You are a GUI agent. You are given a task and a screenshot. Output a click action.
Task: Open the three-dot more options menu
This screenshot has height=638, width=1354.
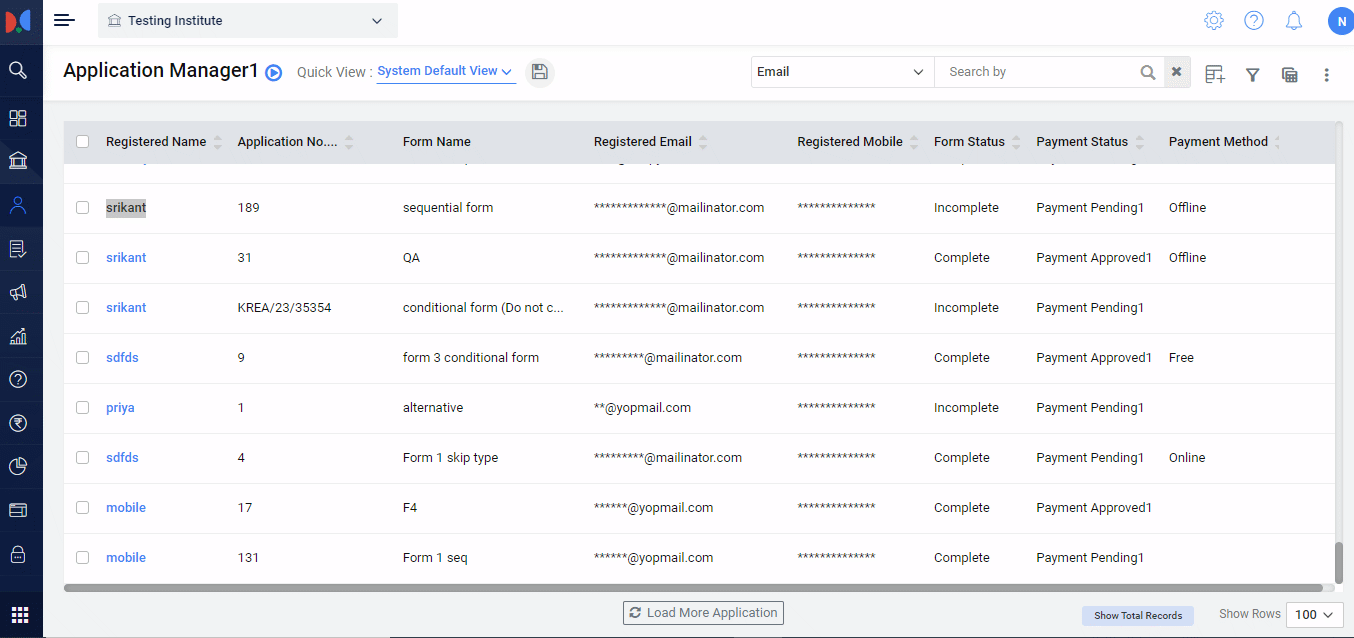point(1327,74)
